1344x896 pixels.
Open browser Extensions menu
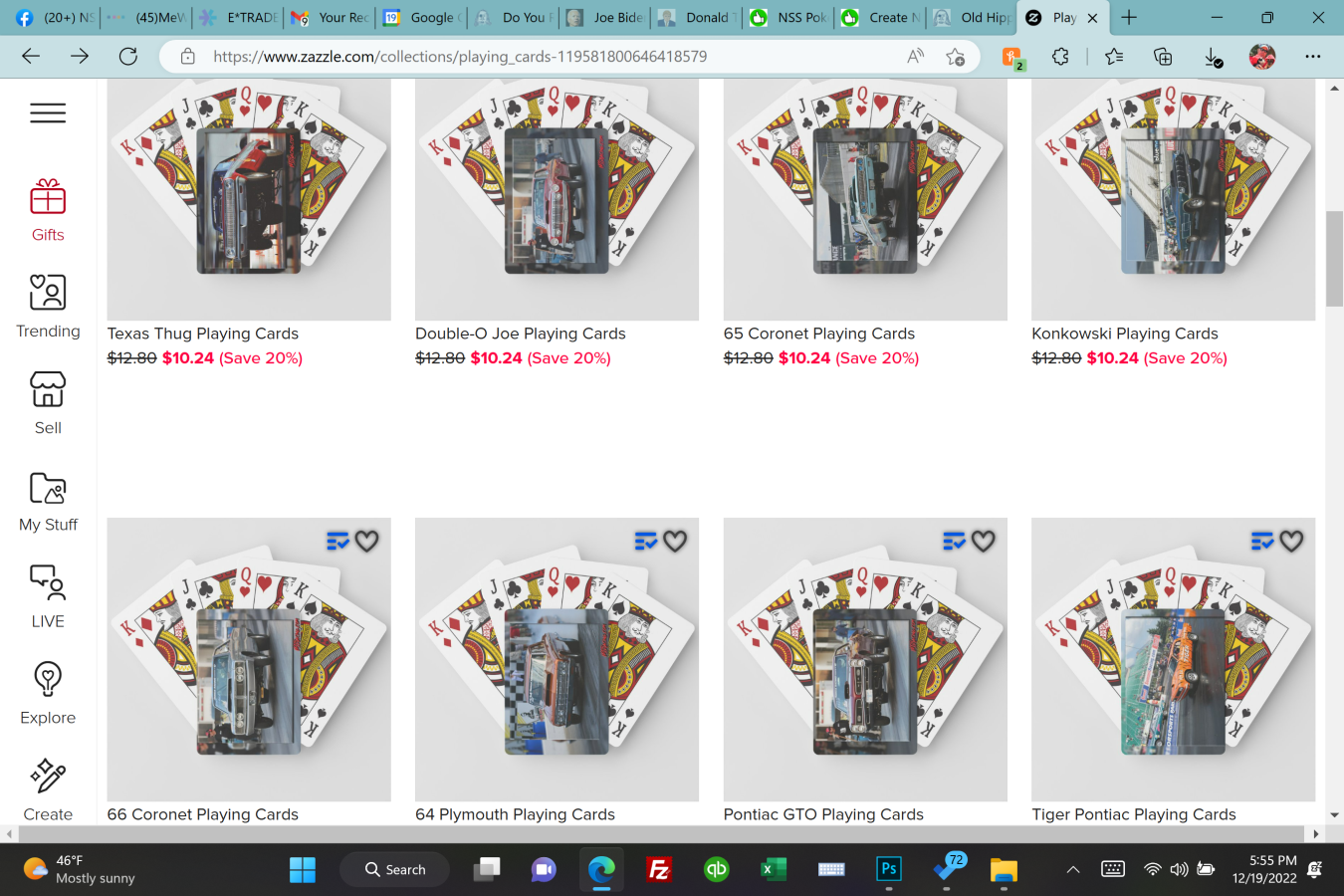[x=1060, y=57]
